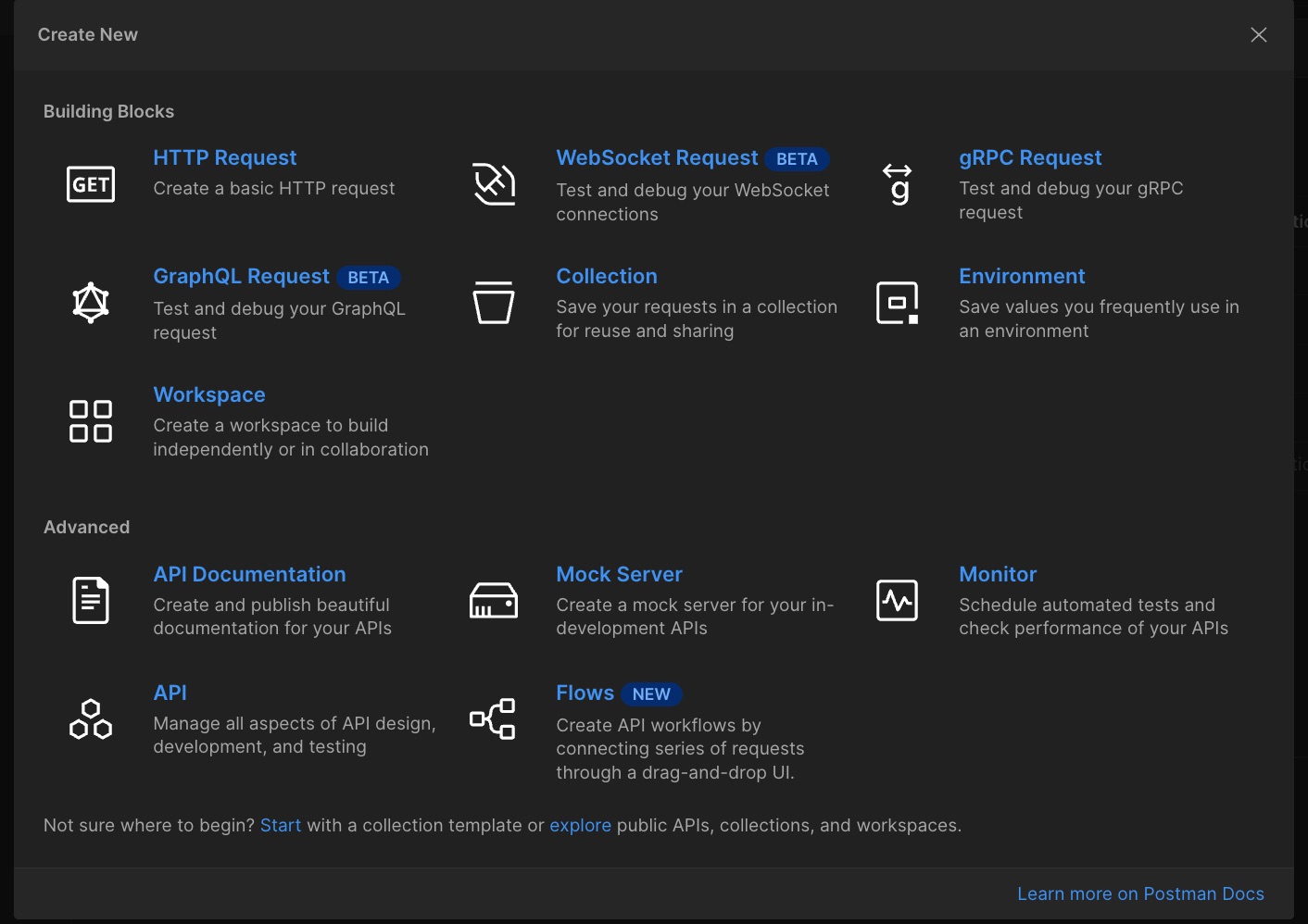The image size is (1308, 924).
Task: Click the Flows diagram icon
Action: [x=493, y=718]
